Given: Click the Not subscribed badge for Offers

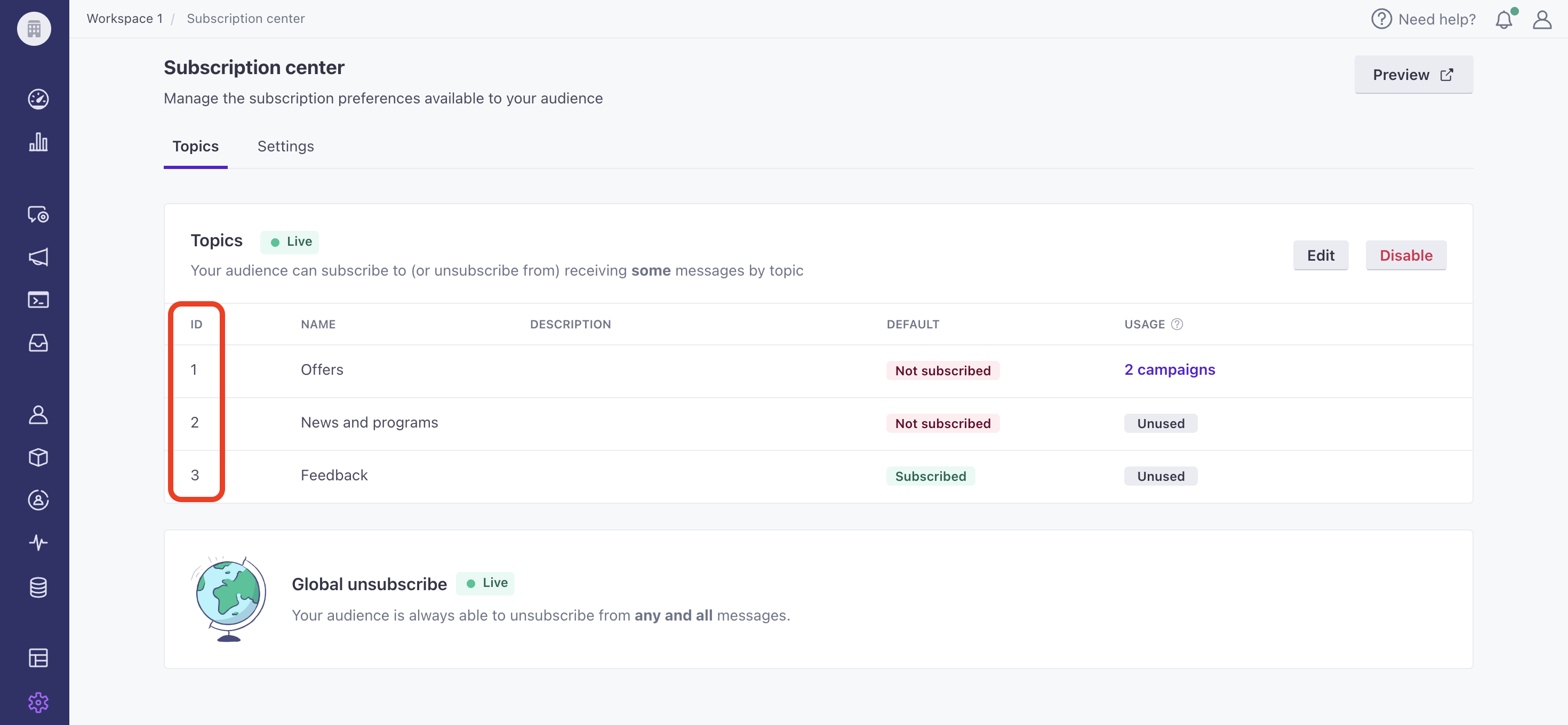Looking at the screenshot, I should click(942, 370).
